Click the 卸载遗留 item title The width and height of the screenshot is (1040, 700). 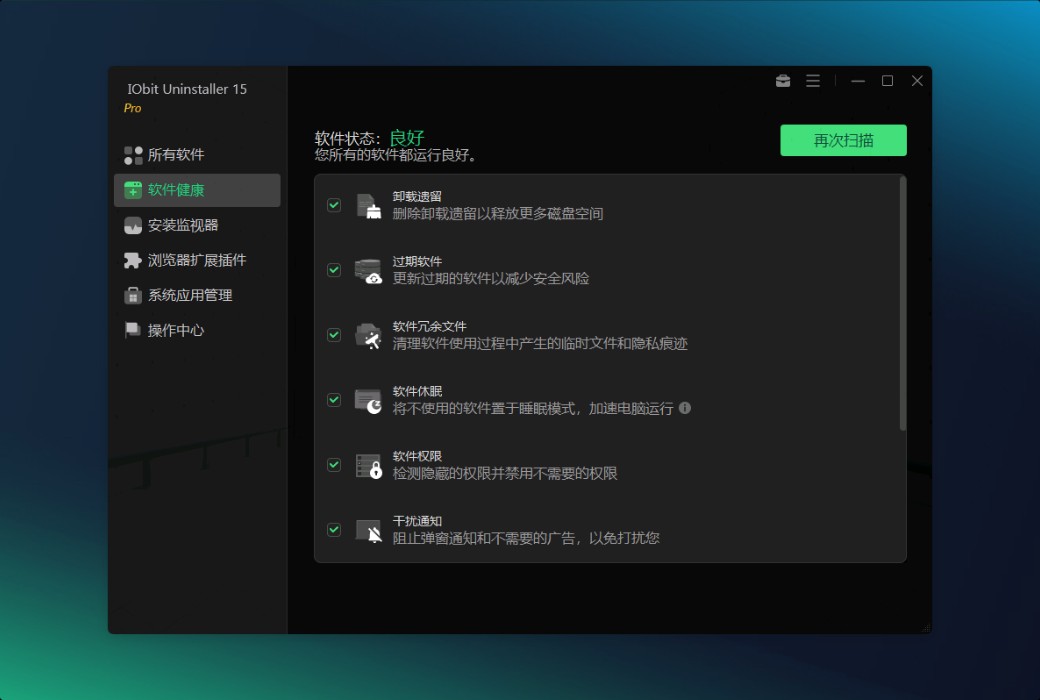pos(417,196)
